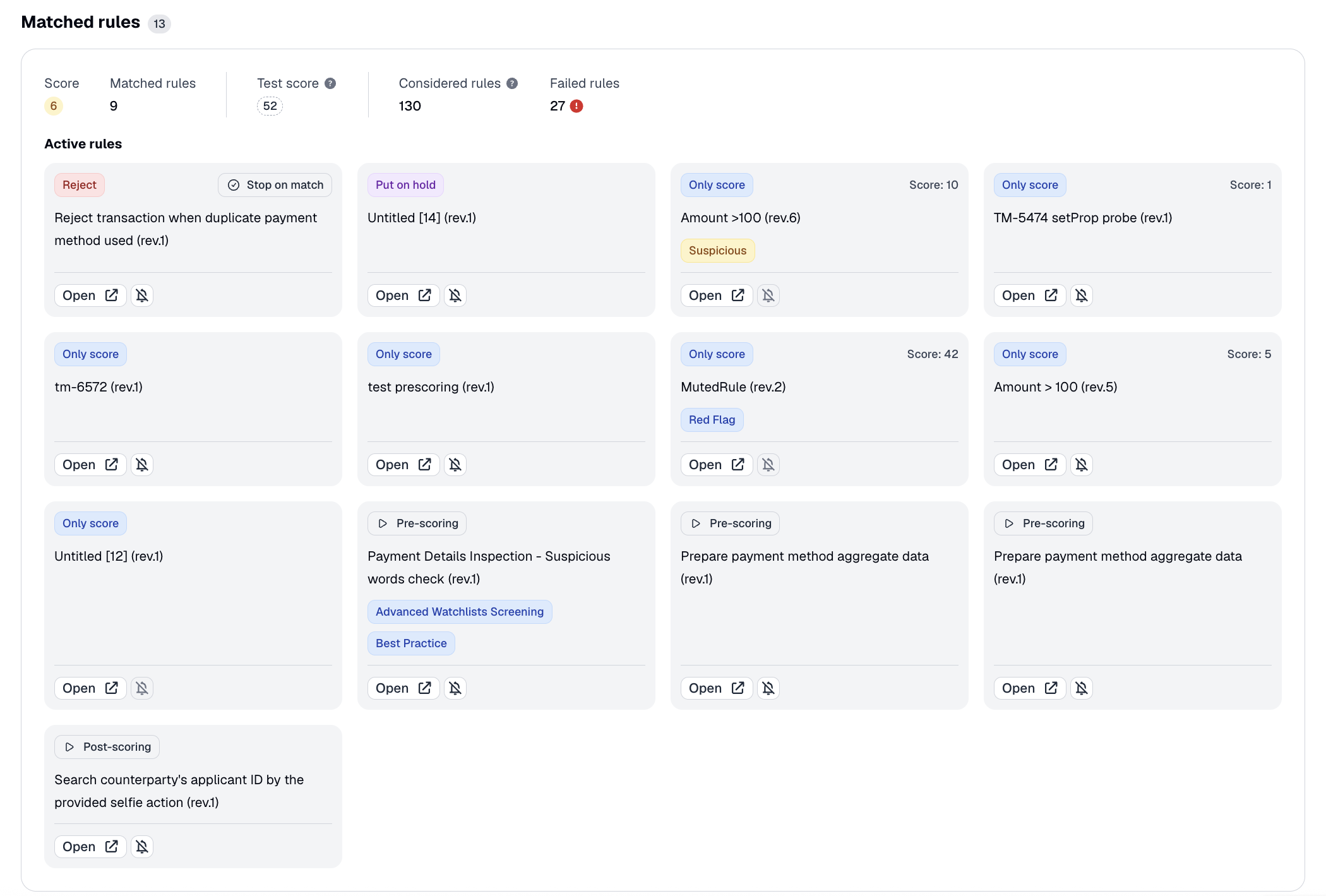The height and width of the screenshot is (896, 1326).
Task: Toggle mute bell on Untitled [12] card
Action: (x=142, y=688)
